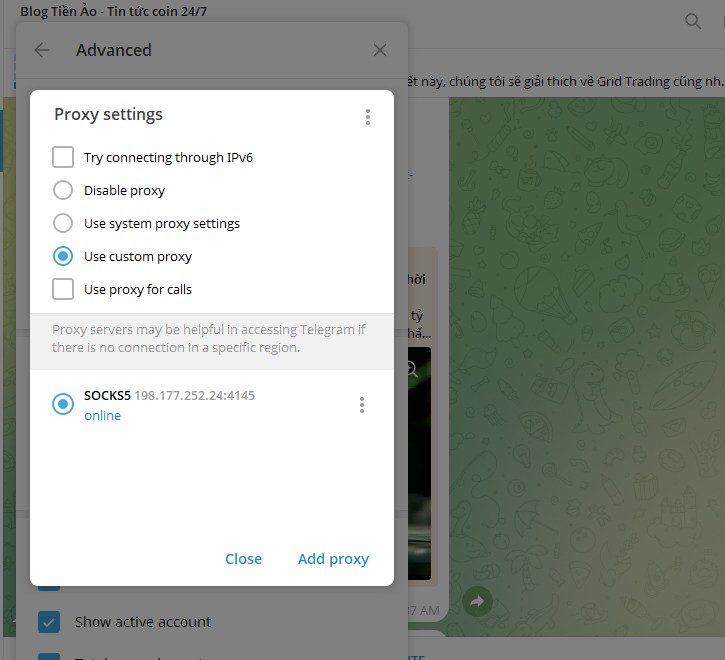The image size is (725, 660).
Task: Select Disable proxy option
Action: tap(63, 190)
